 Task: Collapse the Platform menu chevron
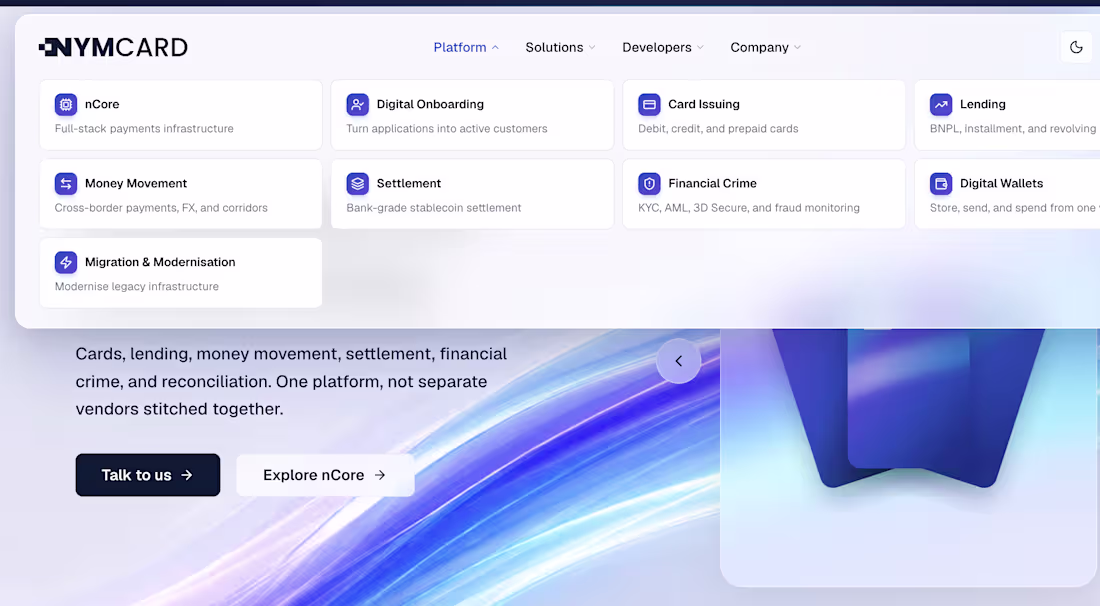click(x=495, y=48)
